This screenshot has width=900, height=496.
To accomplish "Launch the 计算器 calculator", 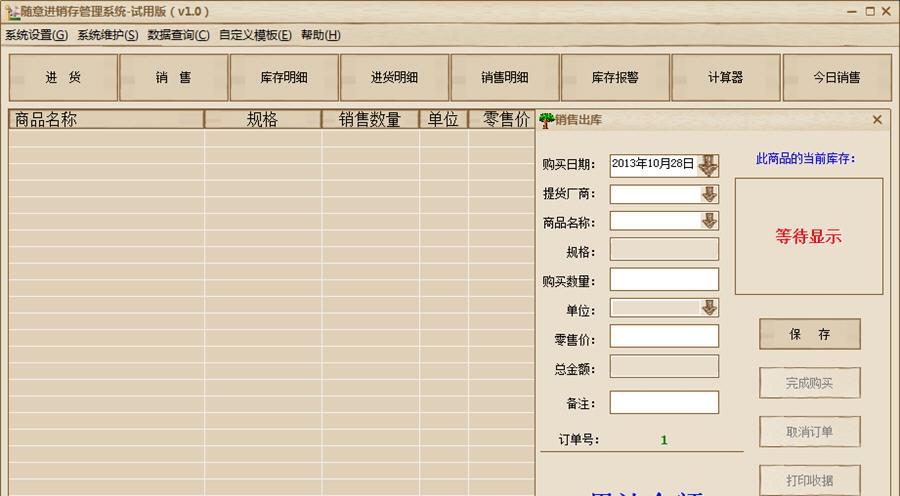I will [x=726, y=78].
